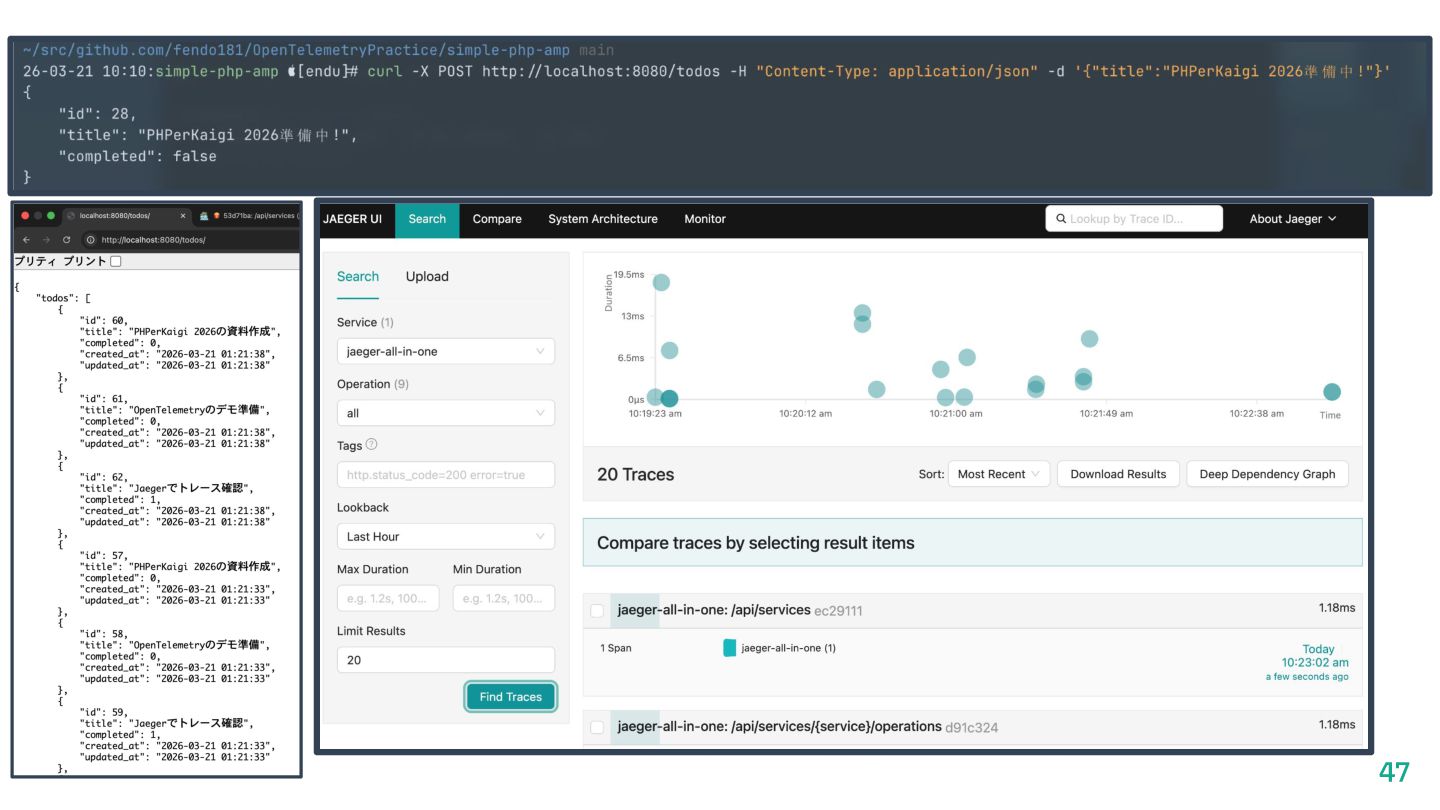
Task: Open the Sort dropdown showing Most Recent
Action: click(998, 474)
